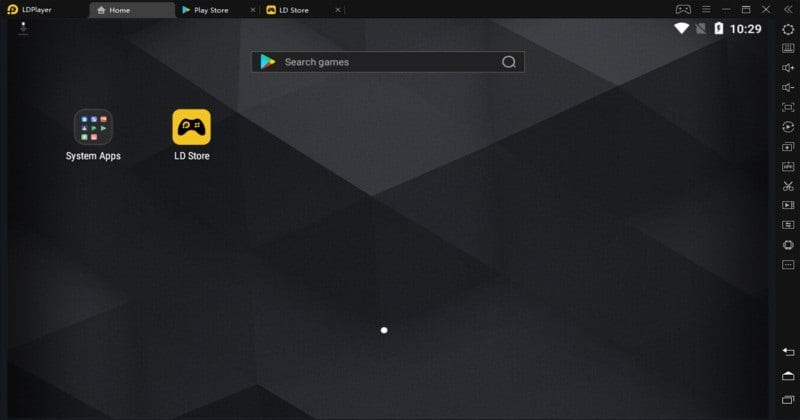Click the 10:29 clock
Image resolution: width=800 pixels, height=420 pixels.
745,29
